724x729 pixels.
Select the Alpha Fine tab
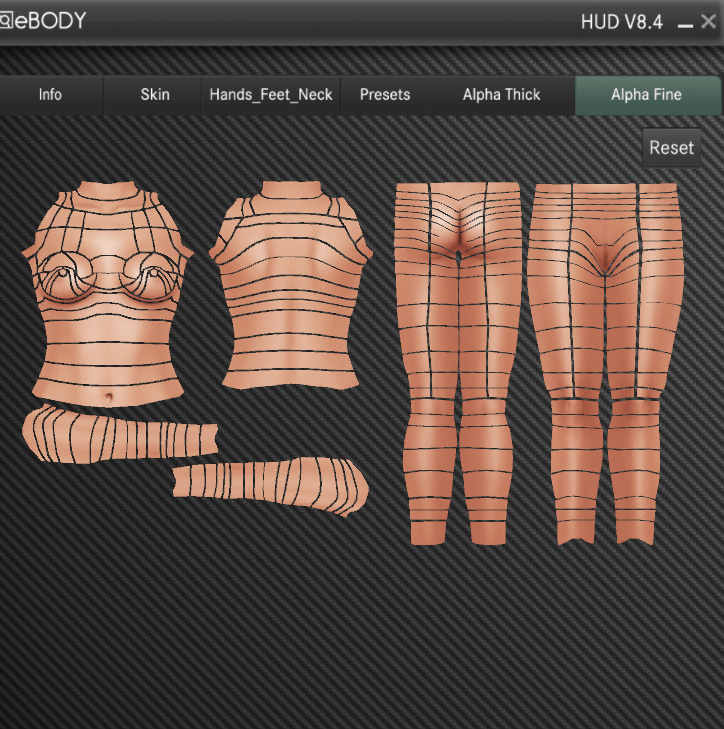tap(646, 95)
